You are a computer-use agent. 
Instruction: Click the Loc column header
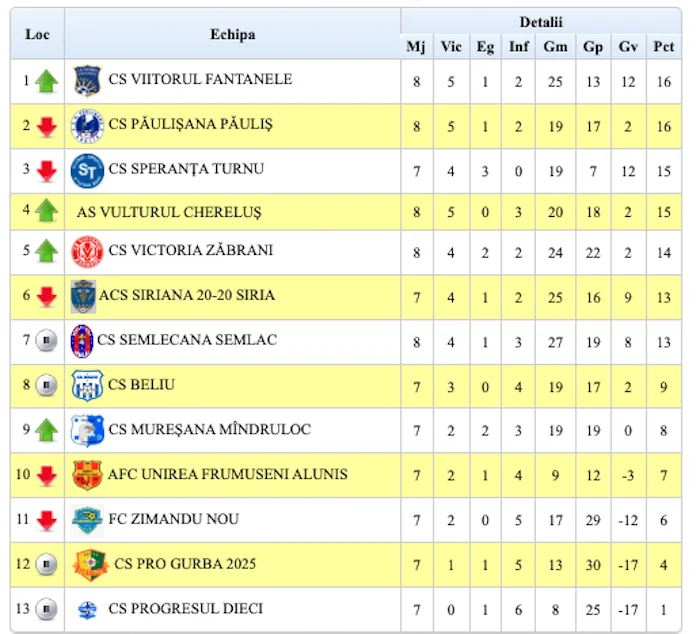37,34
